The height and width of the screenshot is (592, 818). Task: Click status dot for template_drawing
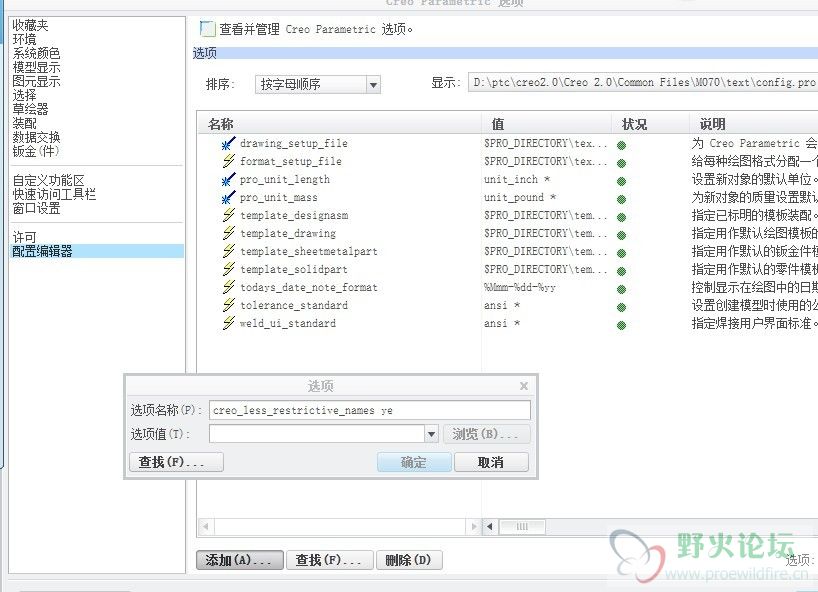(621, 235)
